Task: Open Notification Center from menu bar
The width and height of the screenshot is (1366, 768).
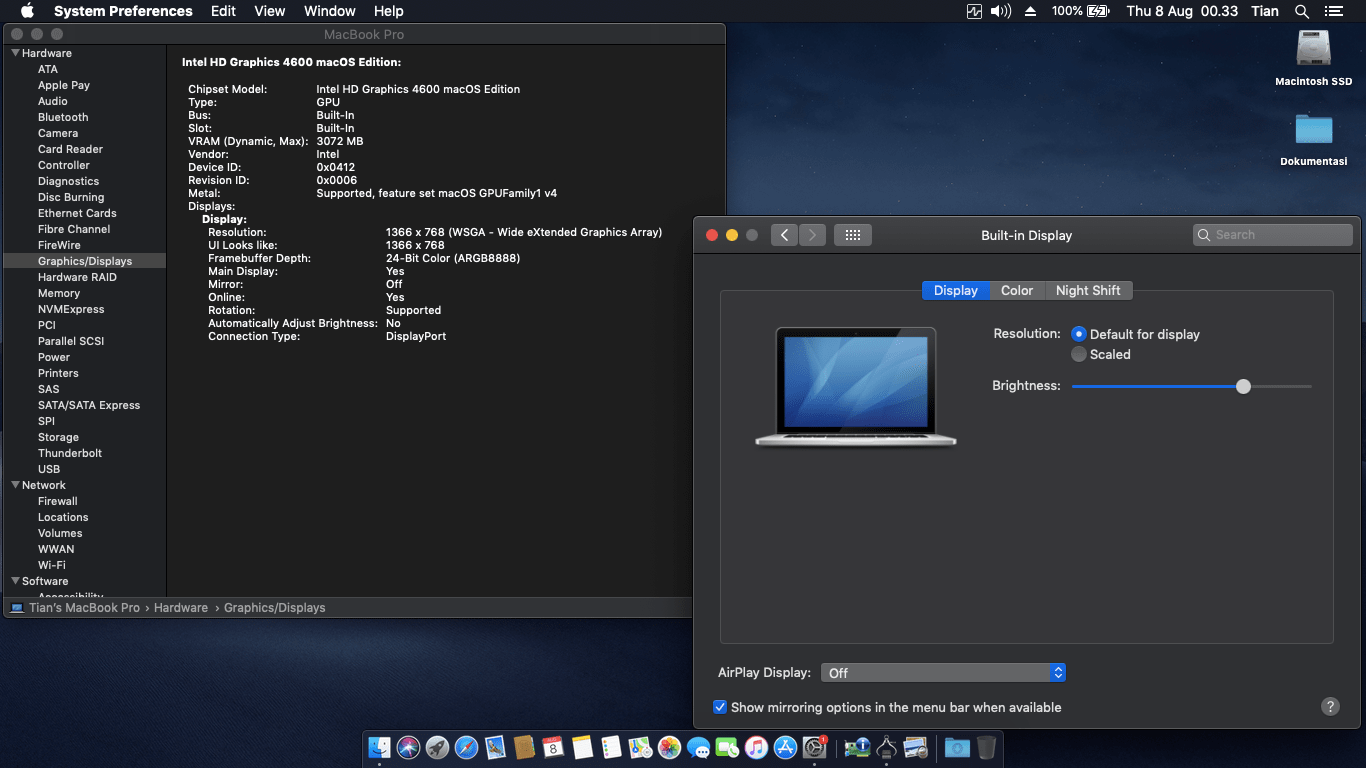Action: (x=1333, y=11)
